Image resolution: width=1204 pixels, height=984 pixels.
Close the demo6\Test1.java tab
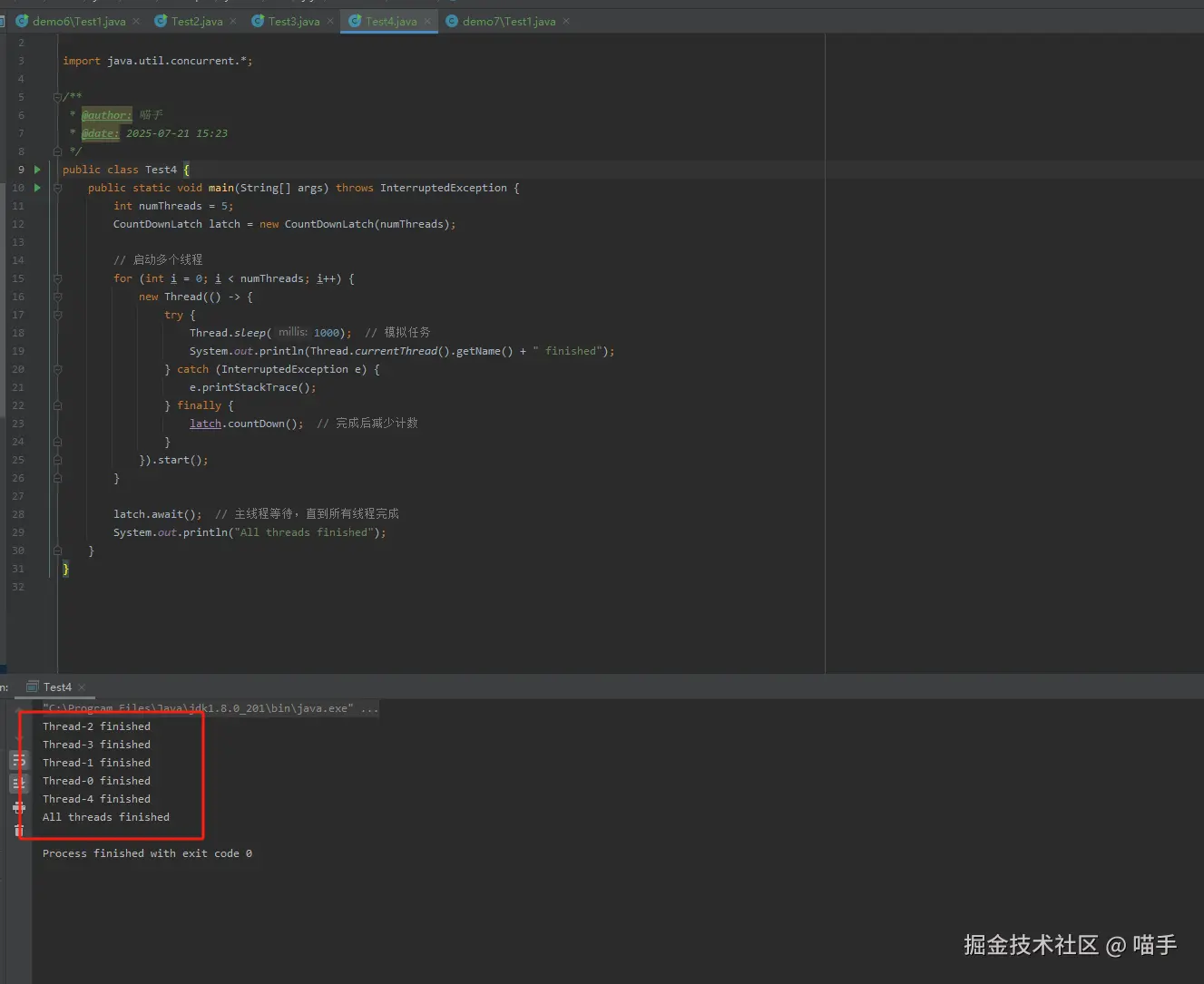click(x=136, y=21)
